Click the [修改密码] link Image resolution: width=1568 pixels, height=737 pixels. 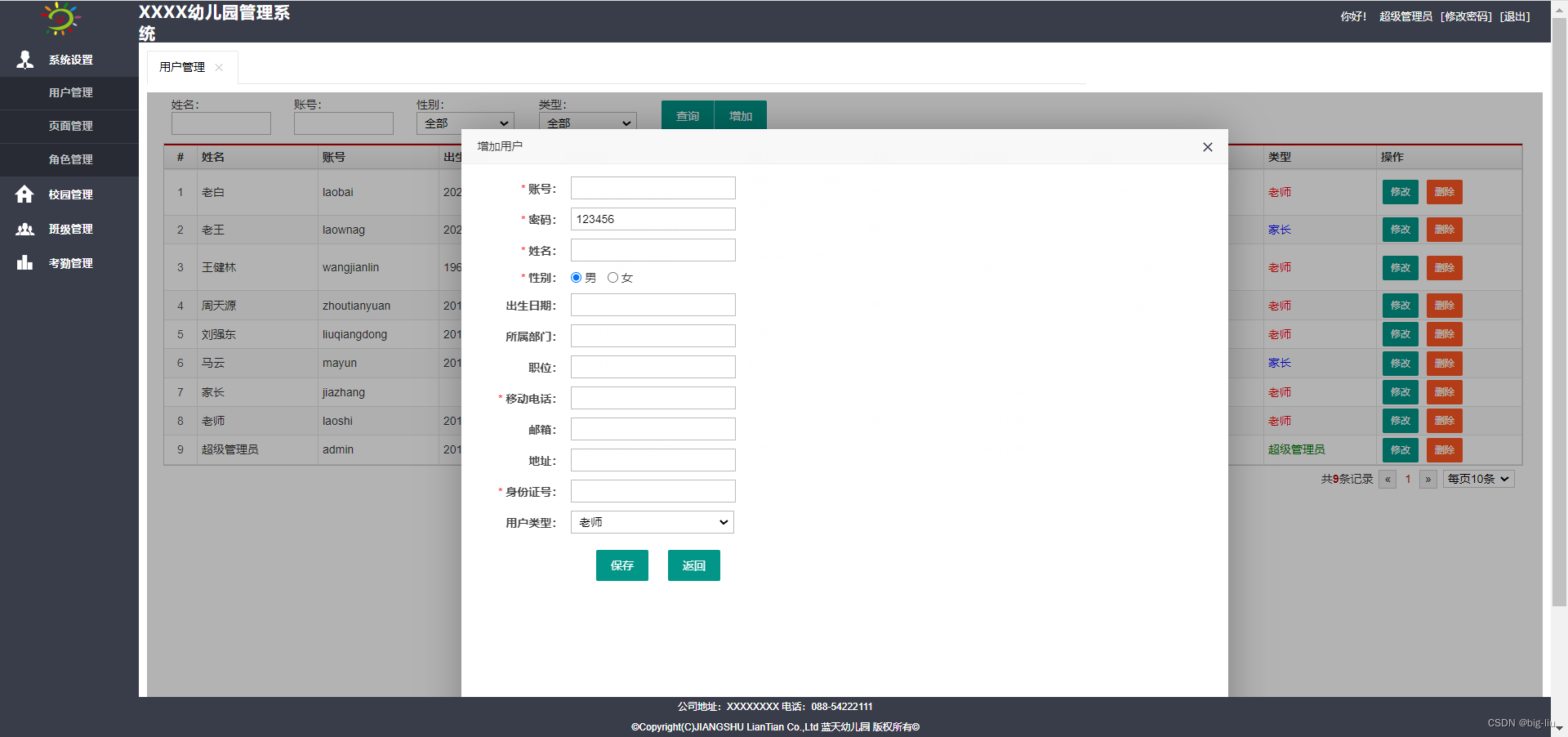click(1466, 16)
